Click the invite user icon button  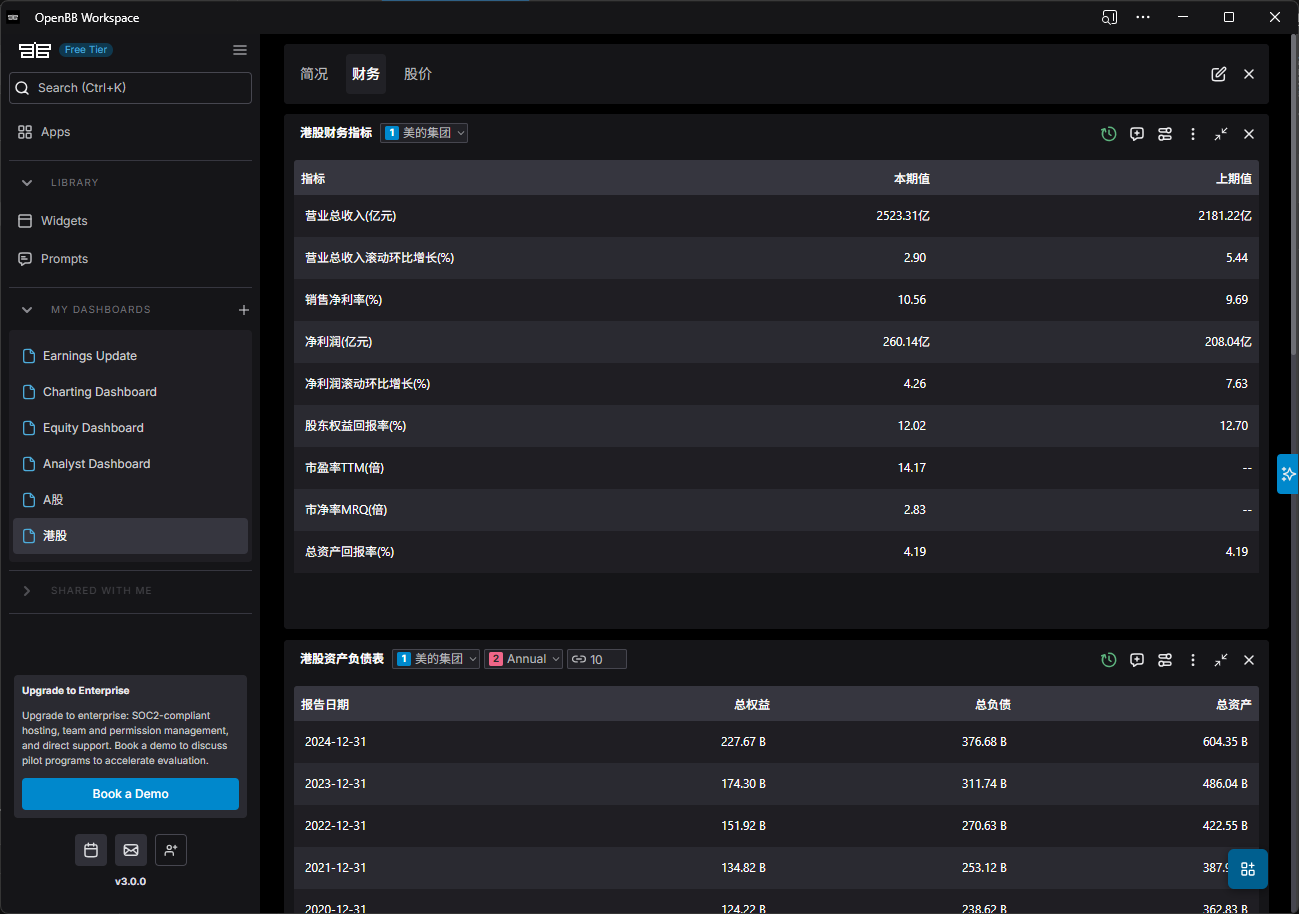pos(171,850)
